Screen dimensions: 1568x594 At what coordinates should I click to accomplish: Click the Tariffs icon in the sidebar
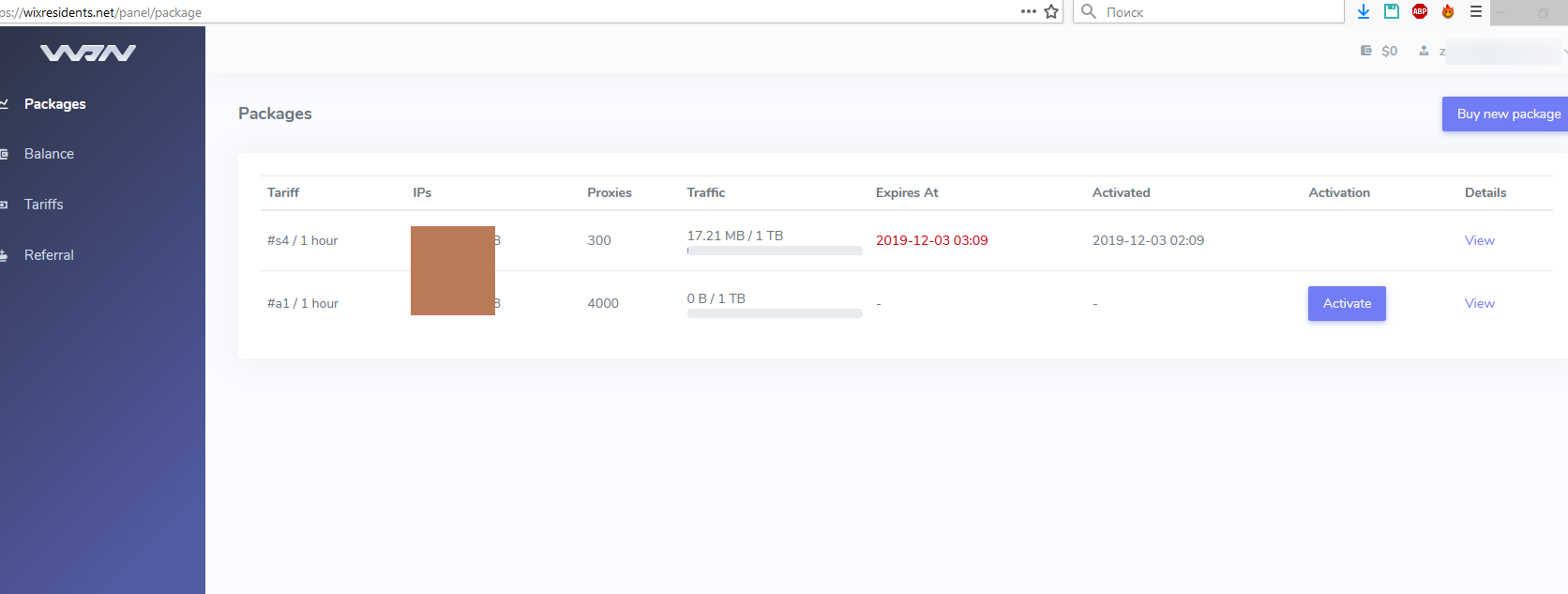click(4, 205)
